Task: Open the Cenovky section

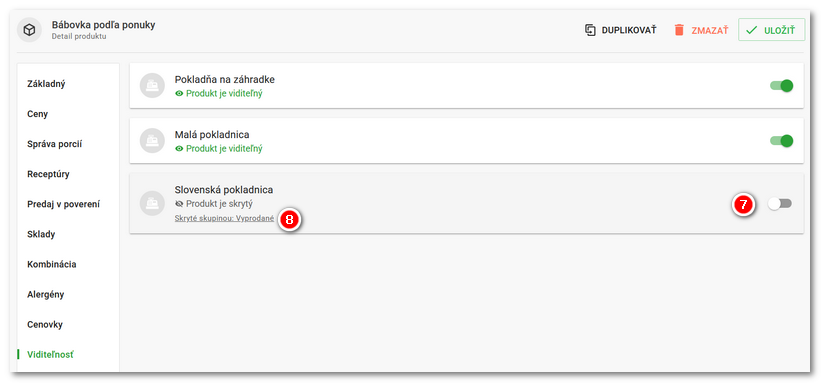Action: click(x=45, y=325)
